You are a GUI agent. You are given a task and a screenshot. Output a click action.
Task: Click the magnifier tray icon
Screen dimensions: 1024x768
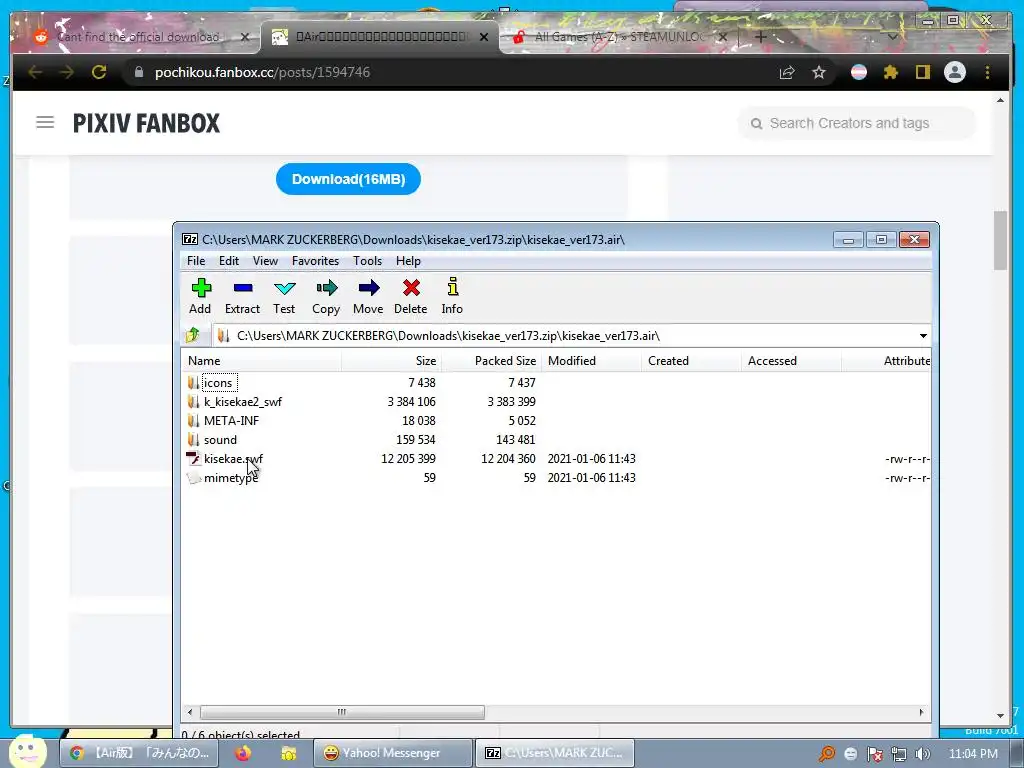point(826,754)
